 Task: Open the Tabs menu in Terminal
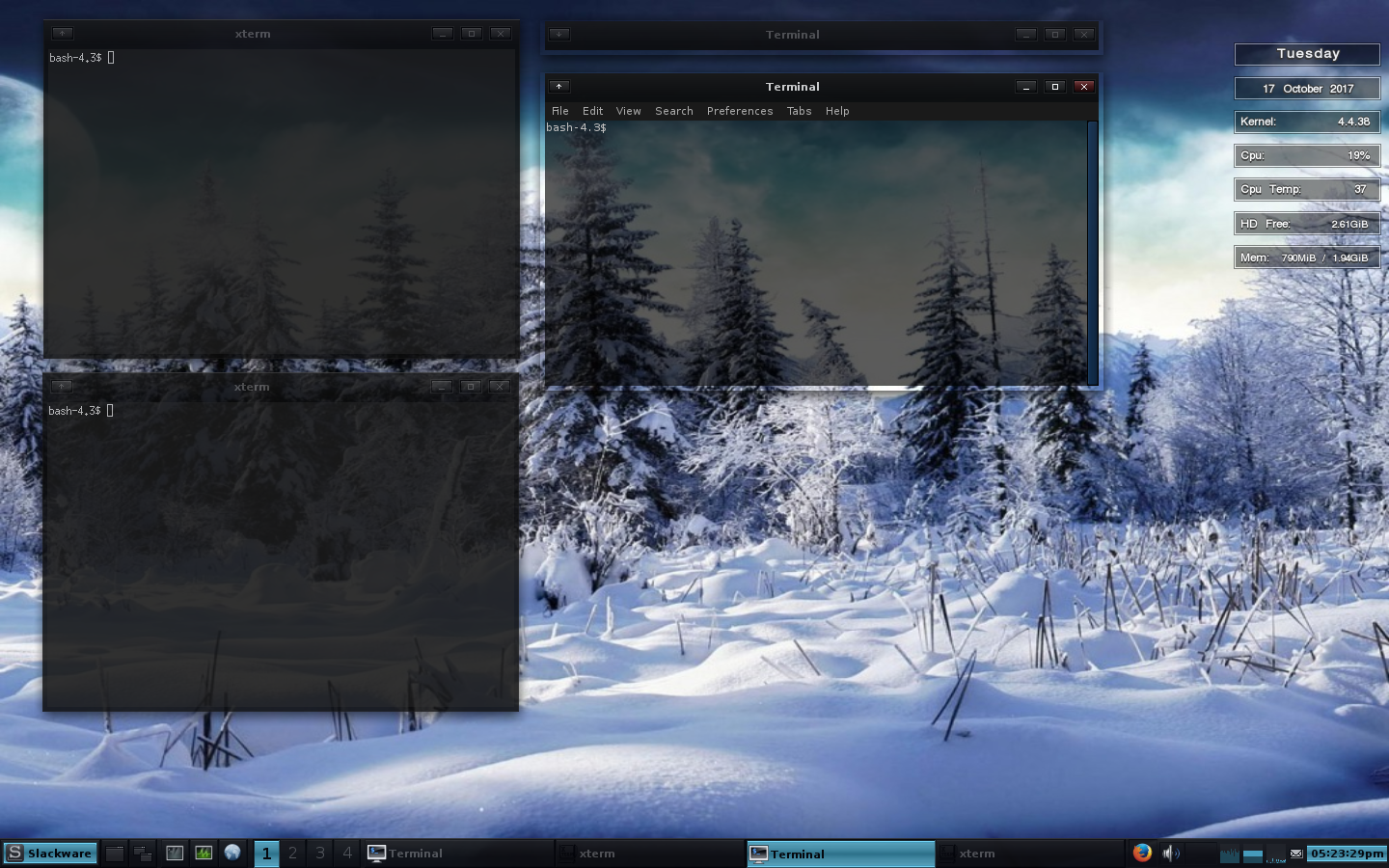799,111
